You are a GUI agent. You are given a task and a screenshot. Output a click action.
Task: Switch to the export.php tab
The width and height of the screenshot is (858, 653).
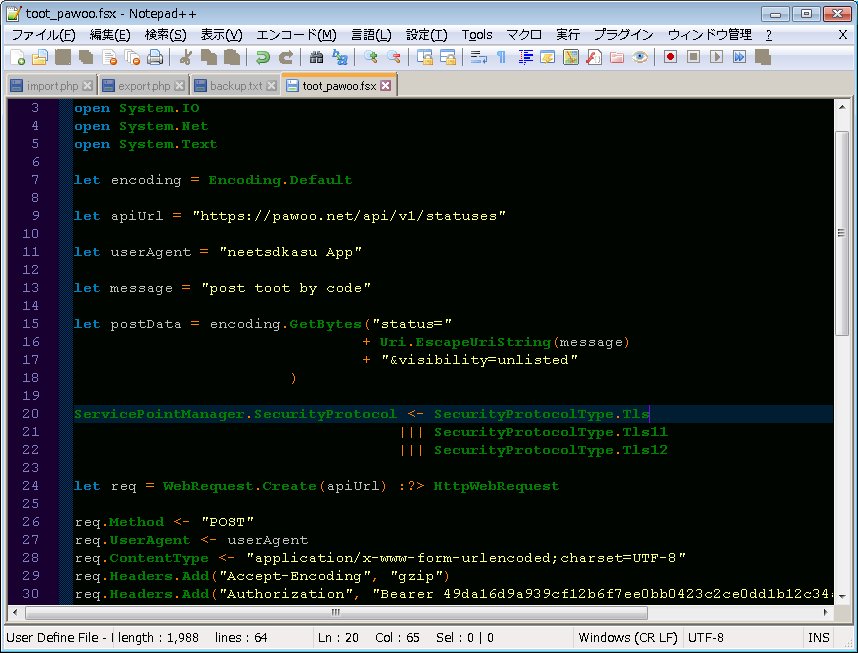coord(144,86)
